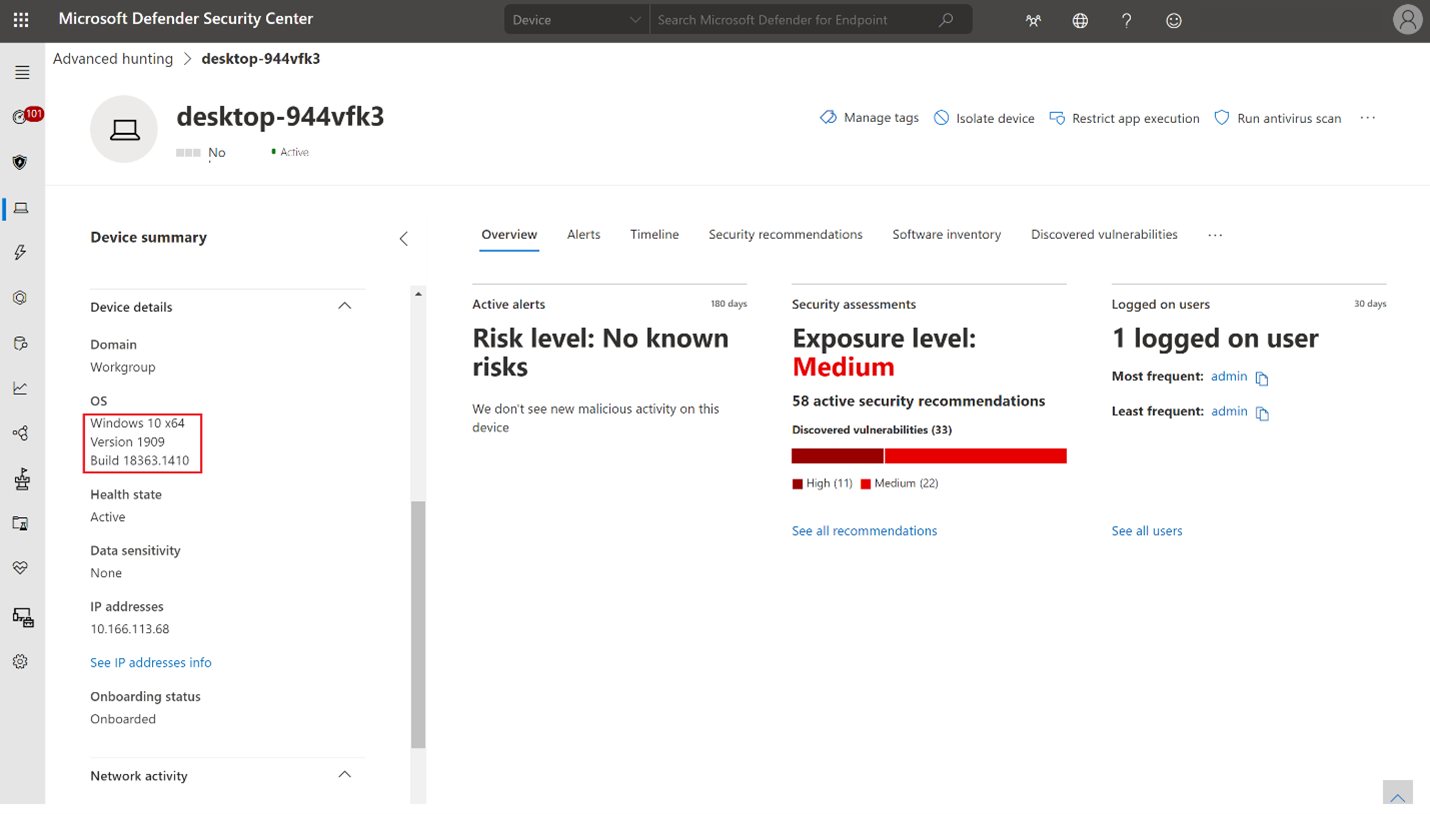Collapse the sidebar with the hamburger icon
Screen dimensions: 1430x814
21,72
